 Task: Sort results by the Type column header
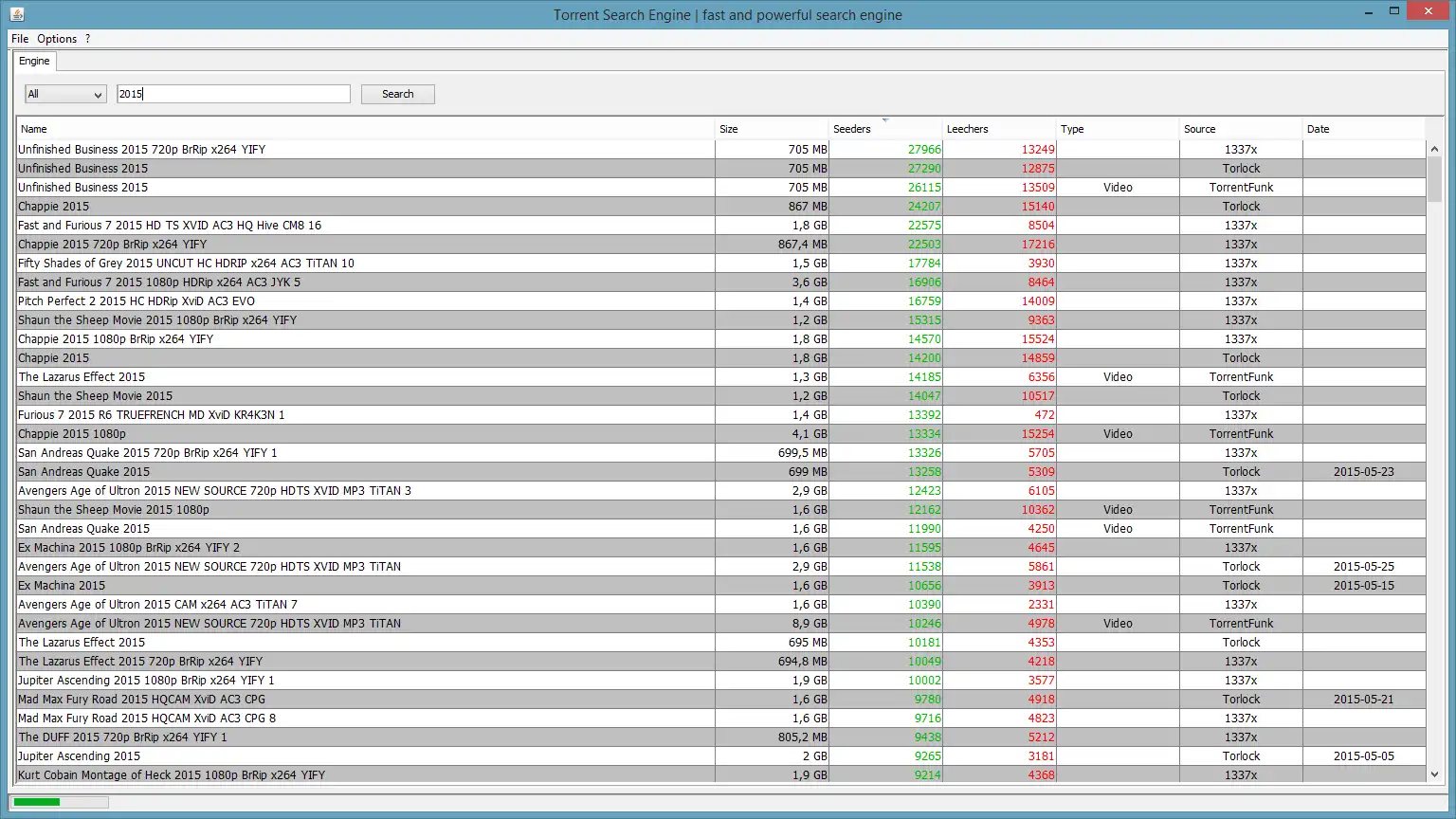pos(1118,129)
